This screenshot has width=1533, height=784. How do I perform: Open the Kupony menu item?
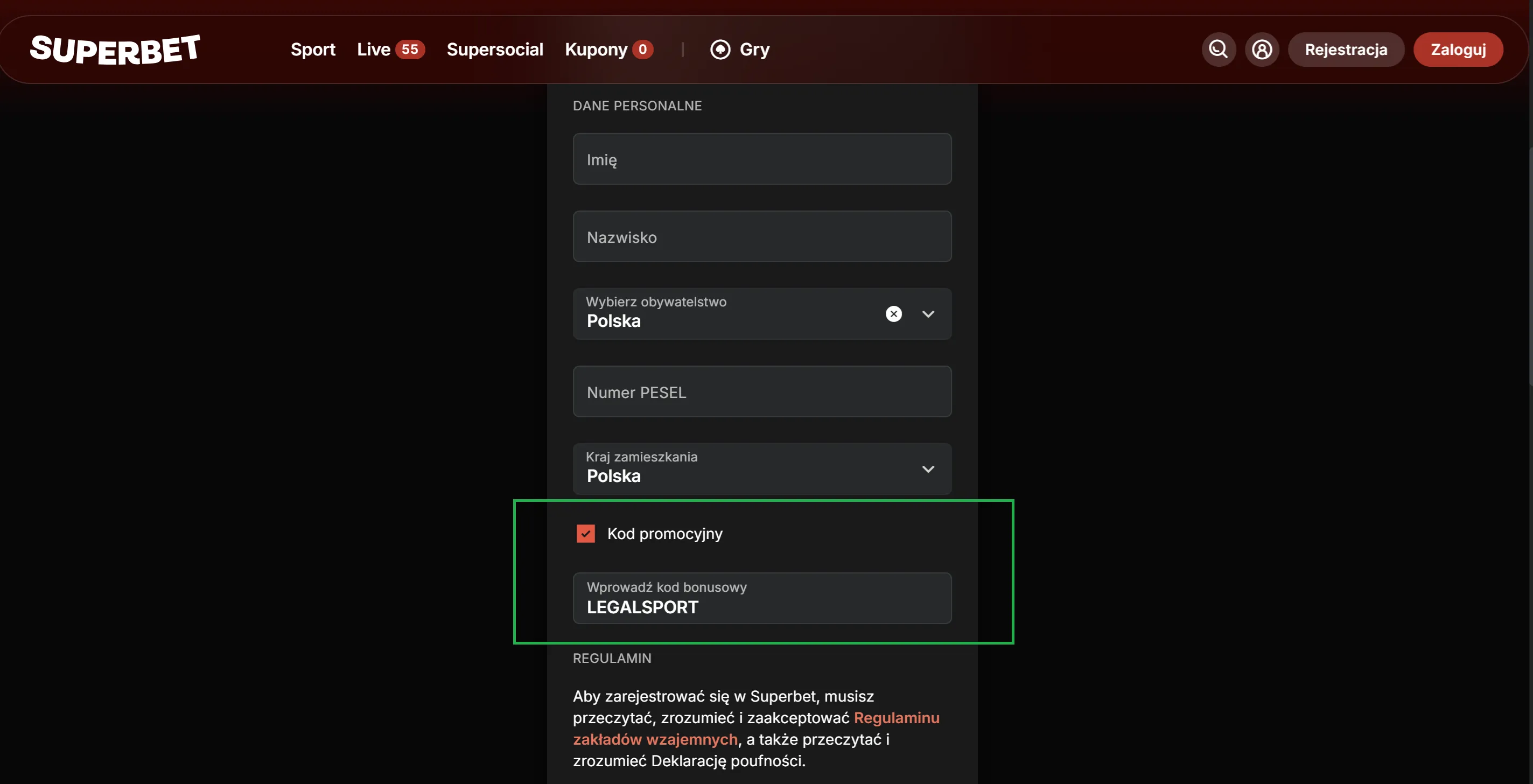tap(596, 50)
